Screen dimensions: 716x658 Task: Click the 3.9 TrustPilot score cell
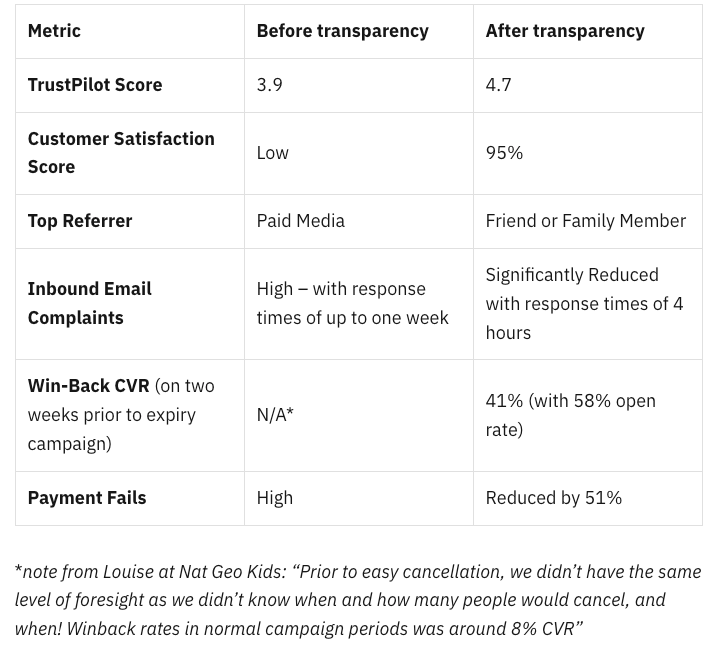pyautogui.click(x=270, y=85)
